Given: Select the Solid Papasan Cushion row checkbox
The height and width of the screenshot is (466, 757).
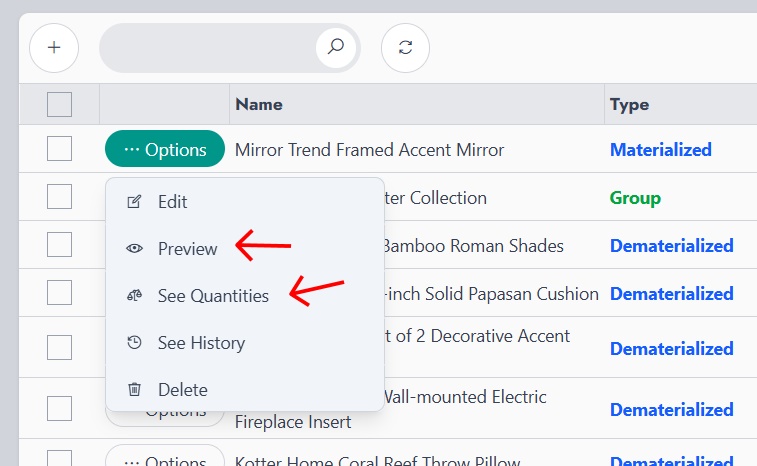Looking at the screenshot, I should click(59, 293).
